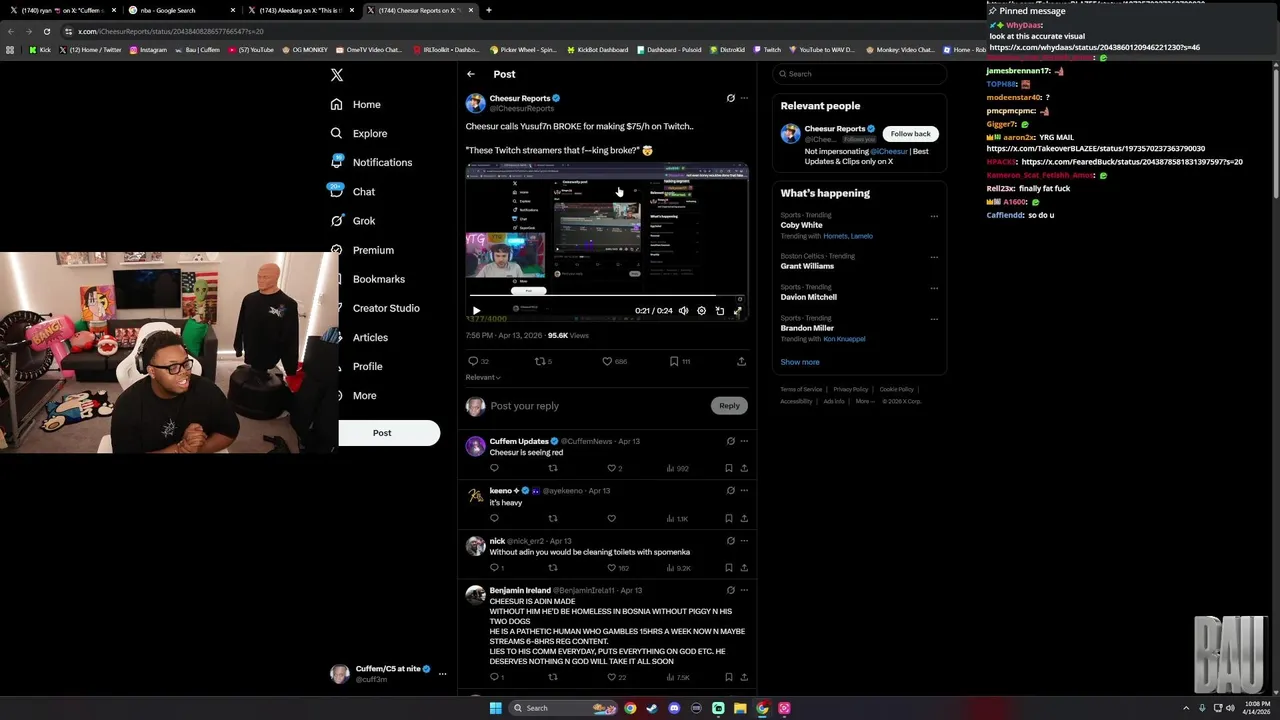This screenshot has height=720, width=1280.
Task: Open Cuffem Updates profile name
Action: tap(519, 441)
